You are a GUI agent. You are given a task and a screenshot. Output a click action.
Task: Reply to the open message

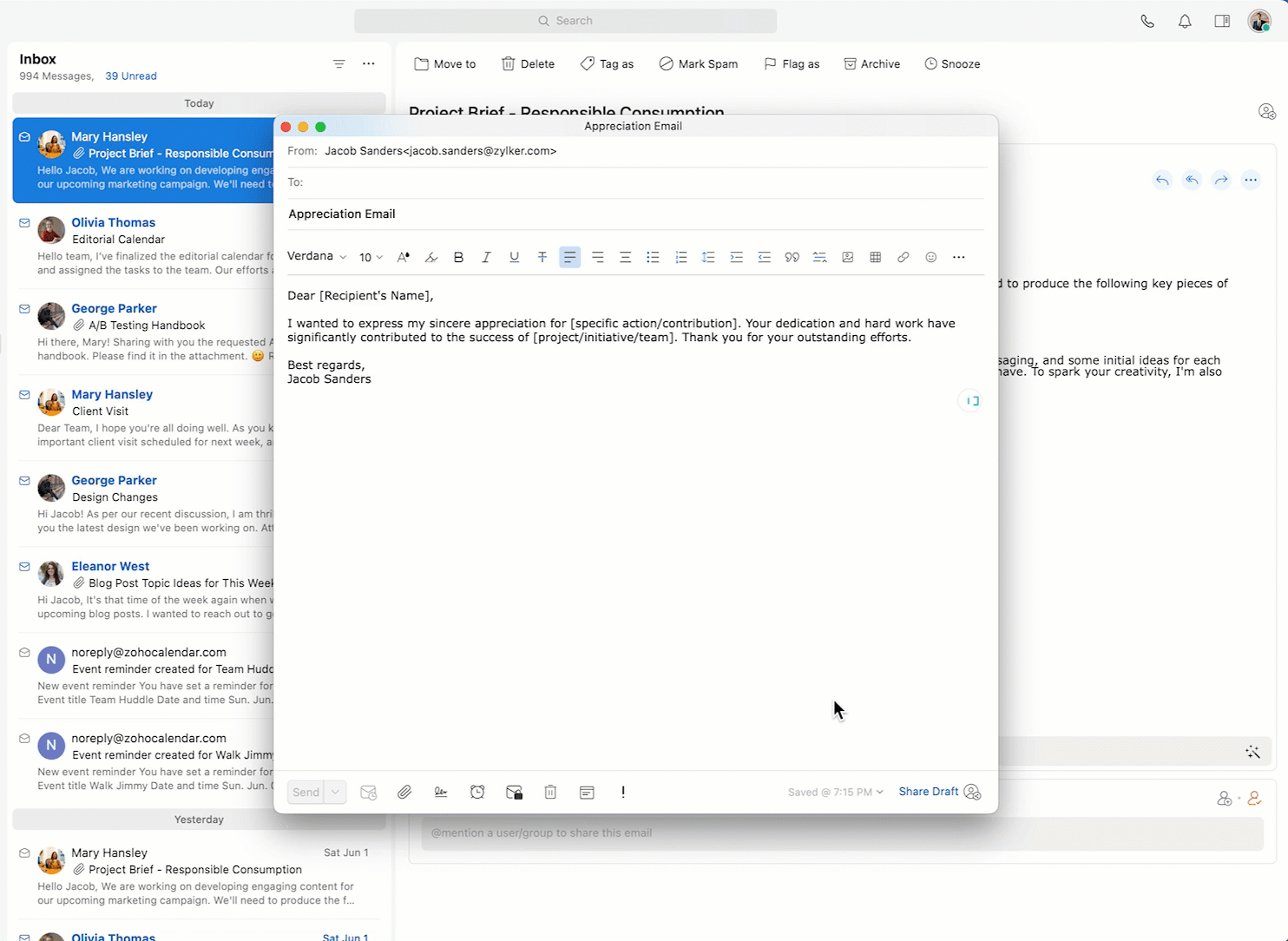click(1162, 181)
